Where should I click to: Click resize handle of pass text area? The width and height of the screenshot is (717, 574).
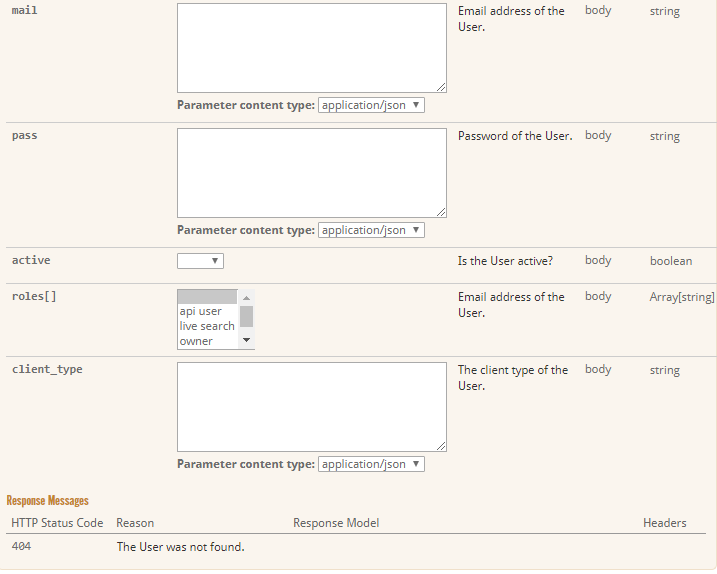[x=441, y=212]
